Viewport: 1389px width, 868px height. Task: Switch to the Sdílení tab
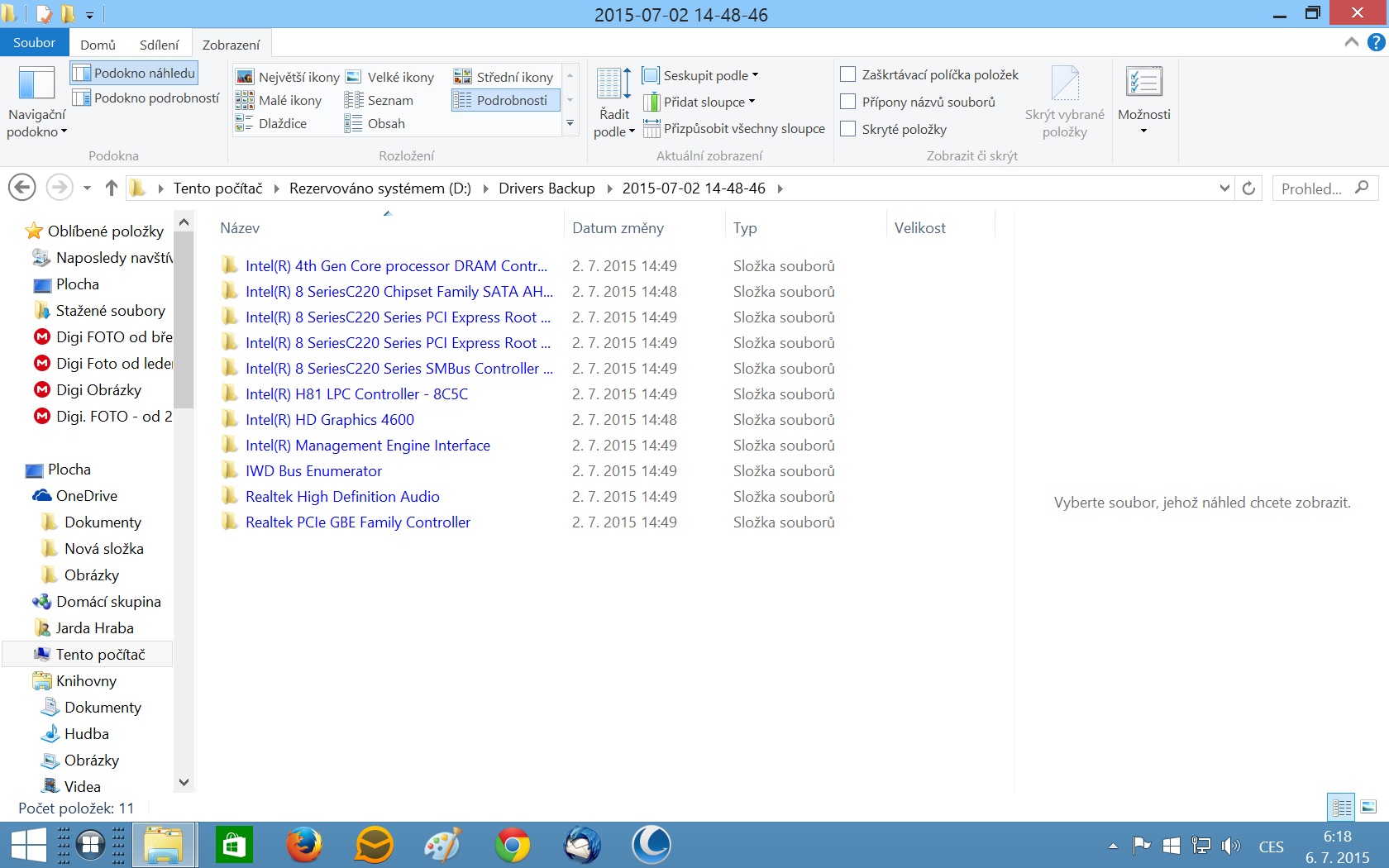[x=159, y=45]
